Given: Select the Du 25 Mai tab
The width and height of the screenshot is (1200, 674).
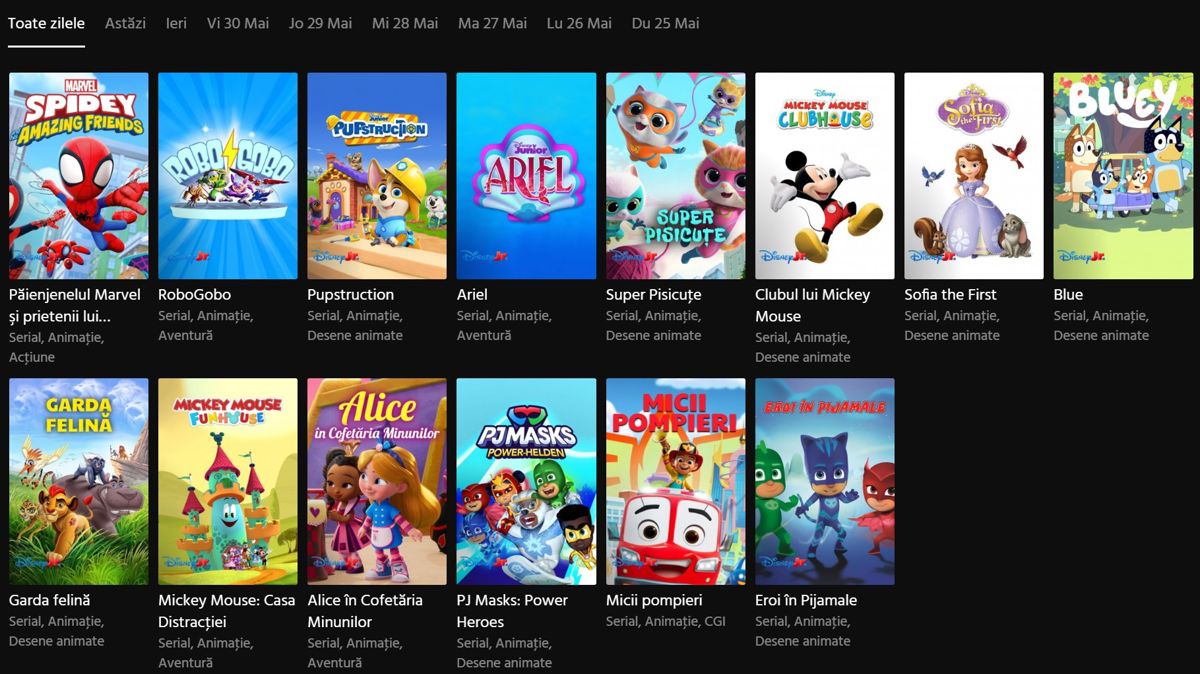Looking at the screenshot, I should coord(665,23).
